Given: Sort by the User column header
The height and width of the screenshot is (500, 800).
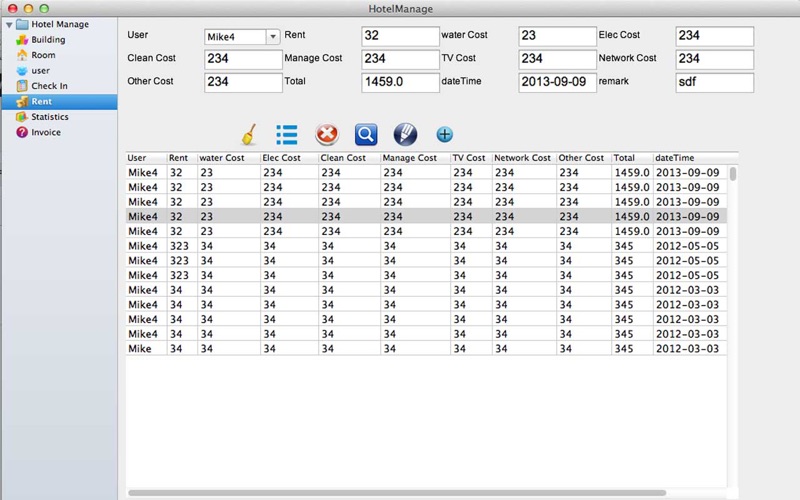Looking at the screenshot, I should point(146,158).
